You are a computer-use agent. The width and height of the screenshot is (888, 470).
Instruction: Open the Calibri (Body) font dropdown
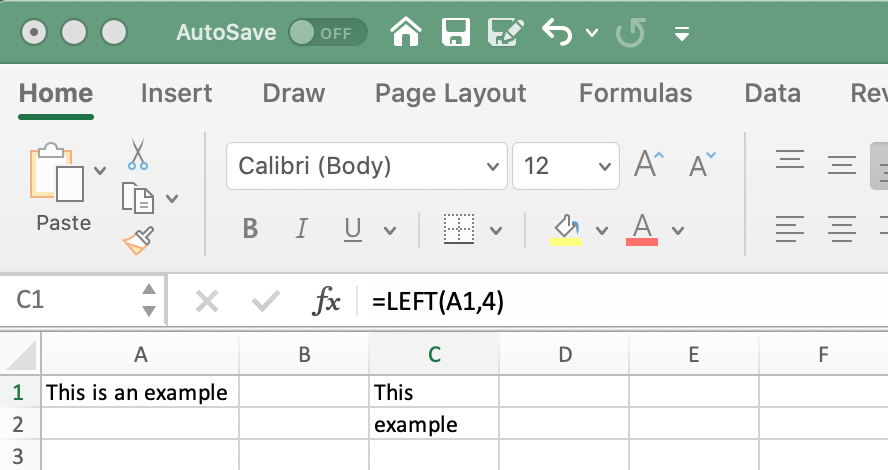(x=366, y=165)
